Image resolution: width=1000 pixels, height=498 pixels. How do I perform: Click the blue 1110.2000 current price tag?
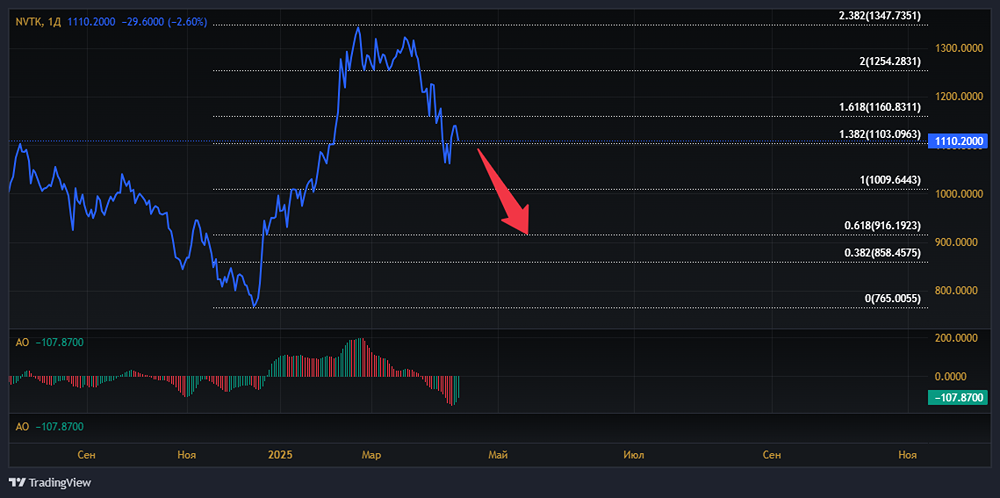959,142
